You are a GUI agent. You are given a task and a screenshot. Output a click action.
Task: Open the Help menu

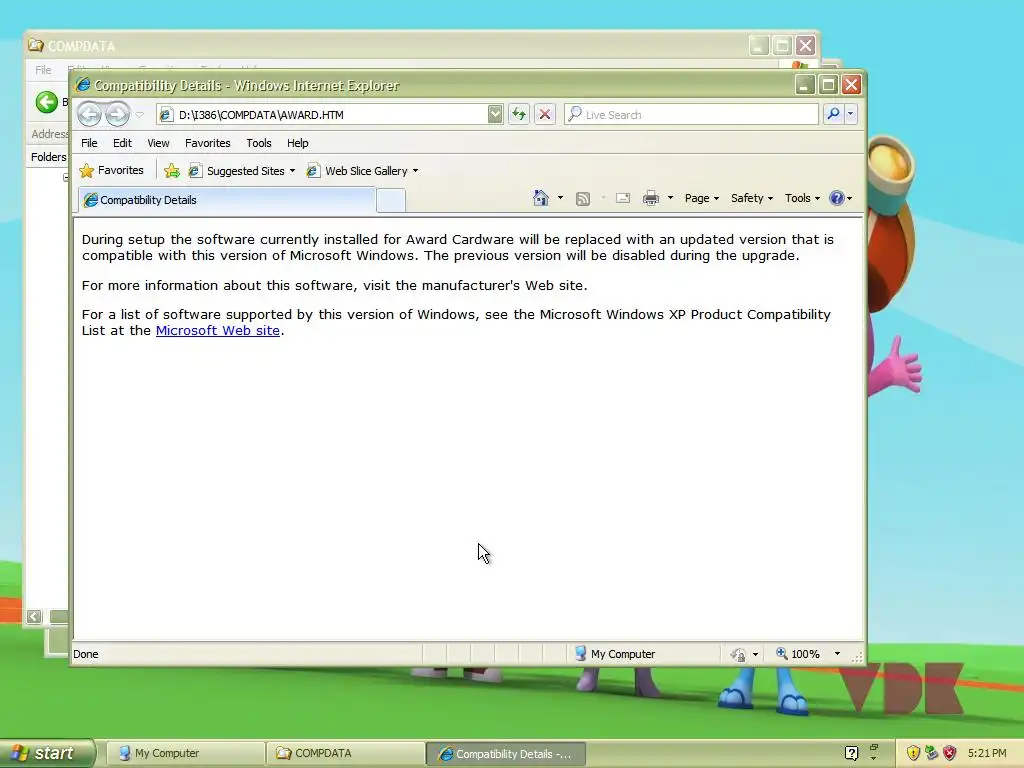[298, 143]
